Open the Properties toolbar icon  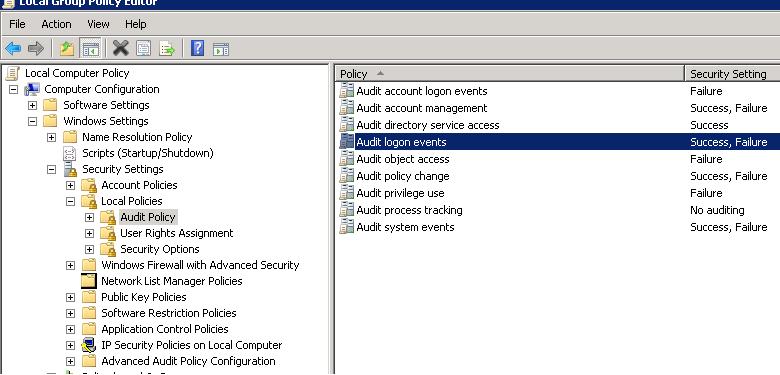(144, 49)
